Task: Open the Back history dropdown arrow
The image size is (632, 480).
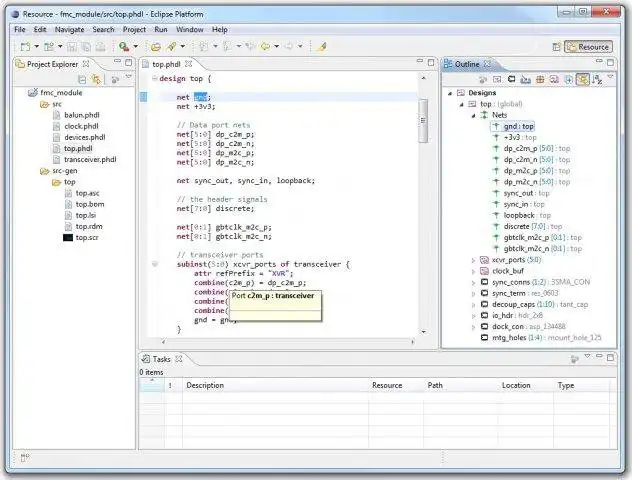Action: [x=276, y=47]
